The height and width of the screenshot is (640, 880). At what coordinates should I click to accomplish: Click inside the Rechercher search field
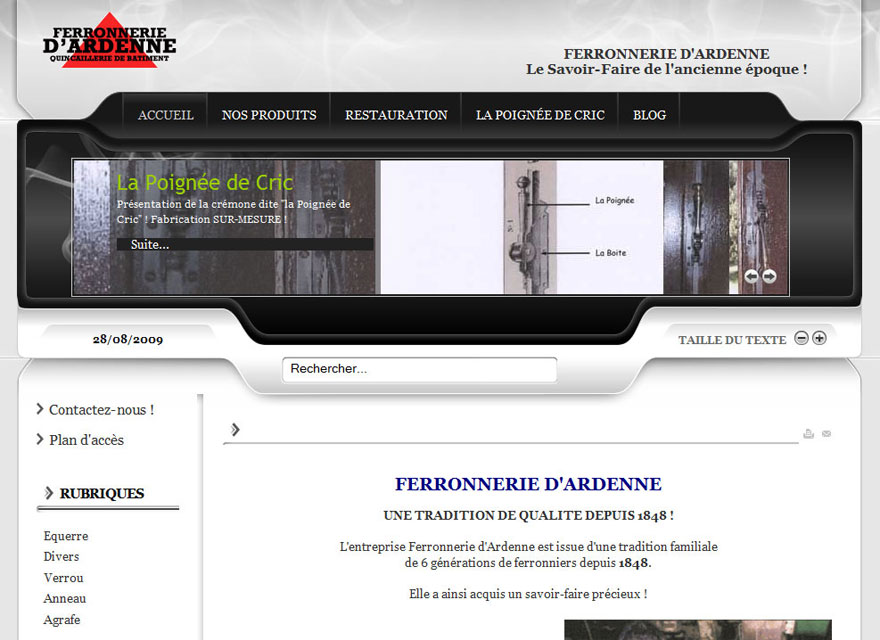(x=419, y=369)
